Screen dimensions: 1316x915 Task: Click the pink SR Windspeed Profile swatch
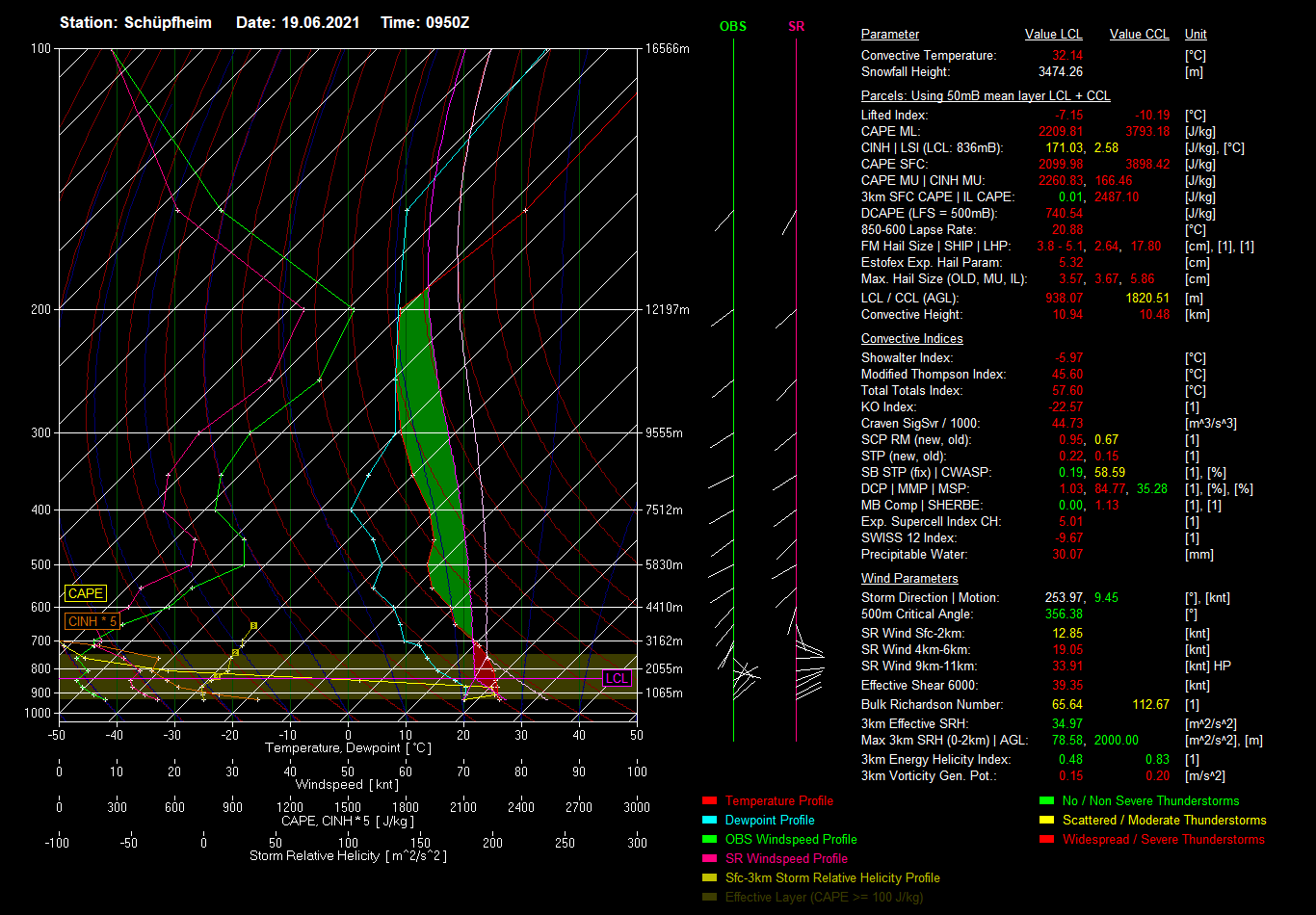click(710, 859)
